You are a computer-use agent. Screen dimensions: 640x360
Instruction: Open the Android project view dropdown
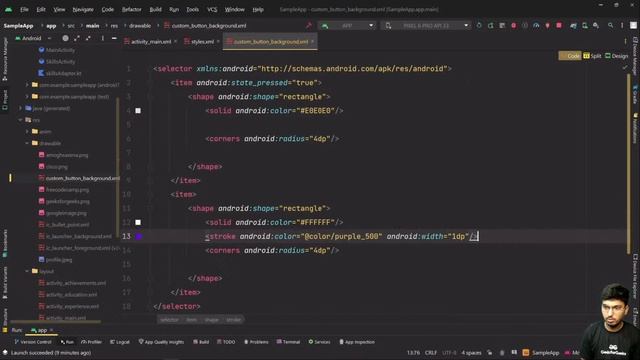pyautogui.click(x=33, y=38)
